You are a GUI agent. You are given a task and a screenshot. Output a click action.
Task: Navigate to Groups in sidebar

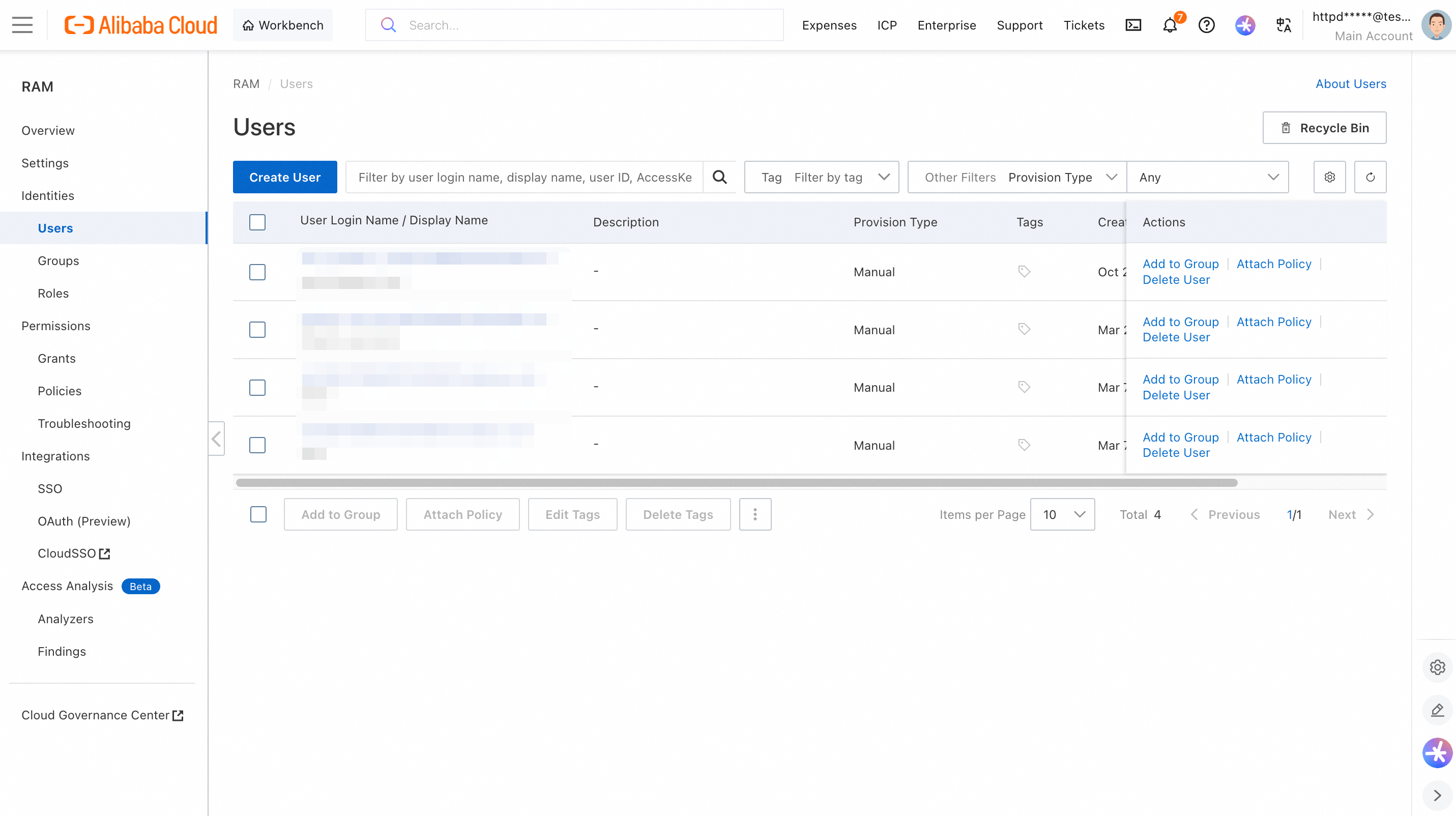[x=58, y=260]
